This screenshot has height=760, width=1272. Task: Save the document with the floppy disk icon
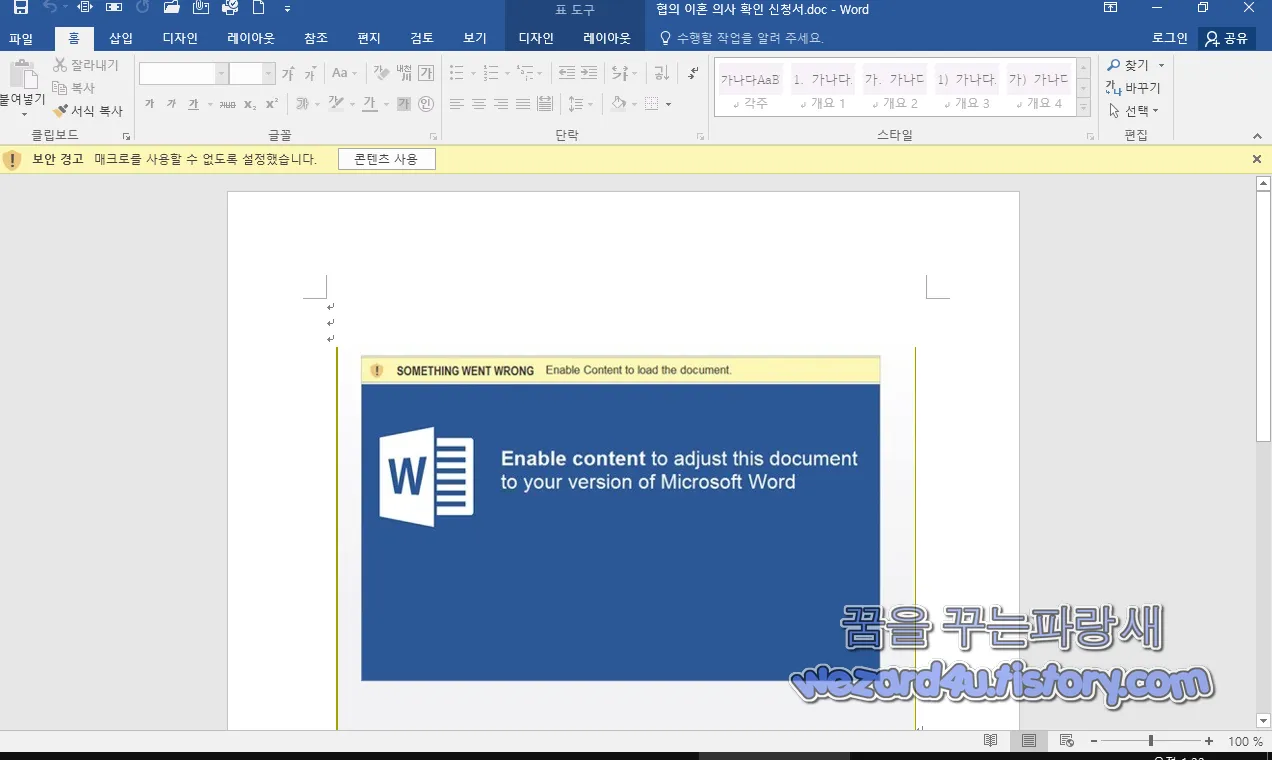[20, 8]
